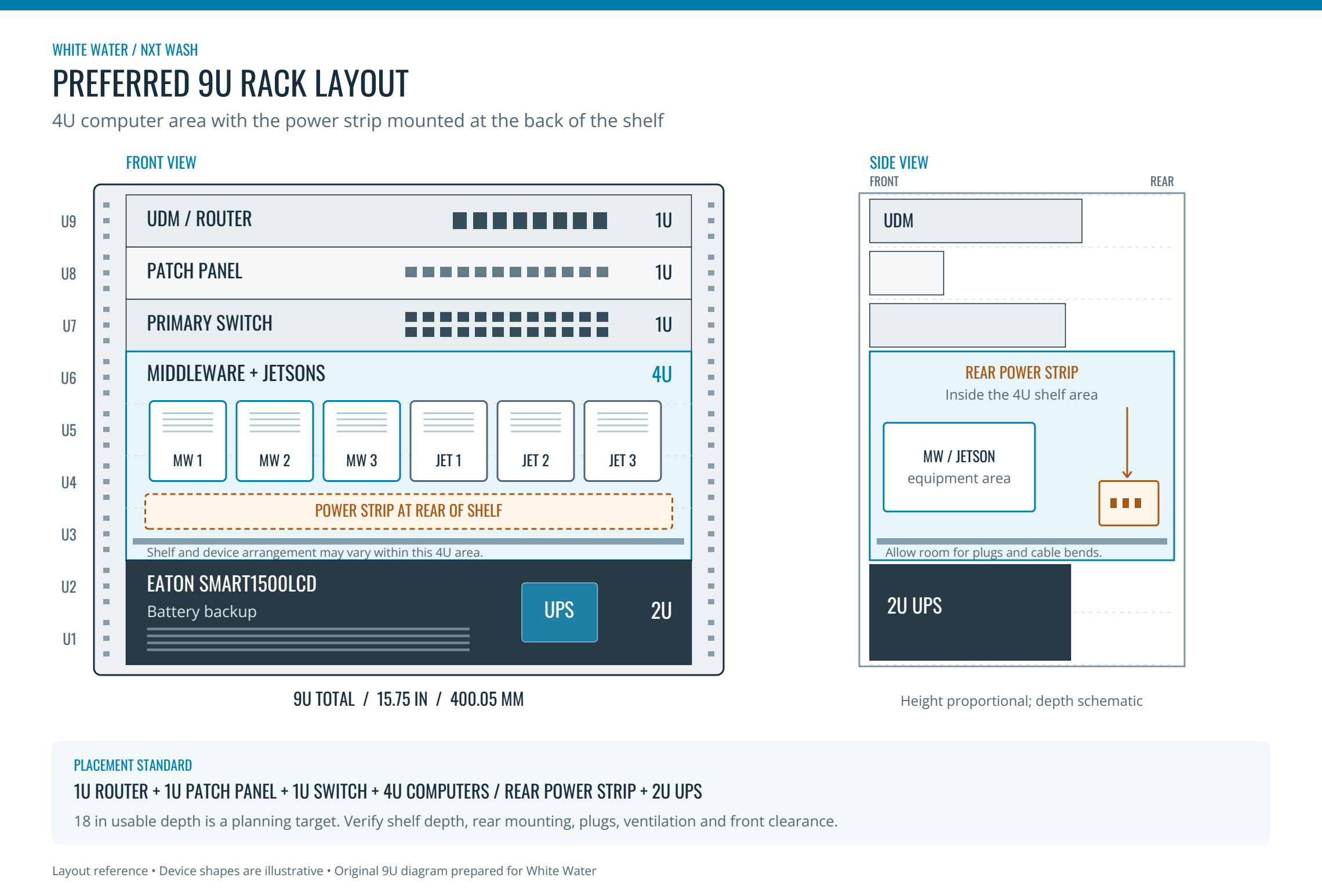This screenshot has width=1322, height=896.
Task: Click the patch panel port row
Action: pos(507,272)
